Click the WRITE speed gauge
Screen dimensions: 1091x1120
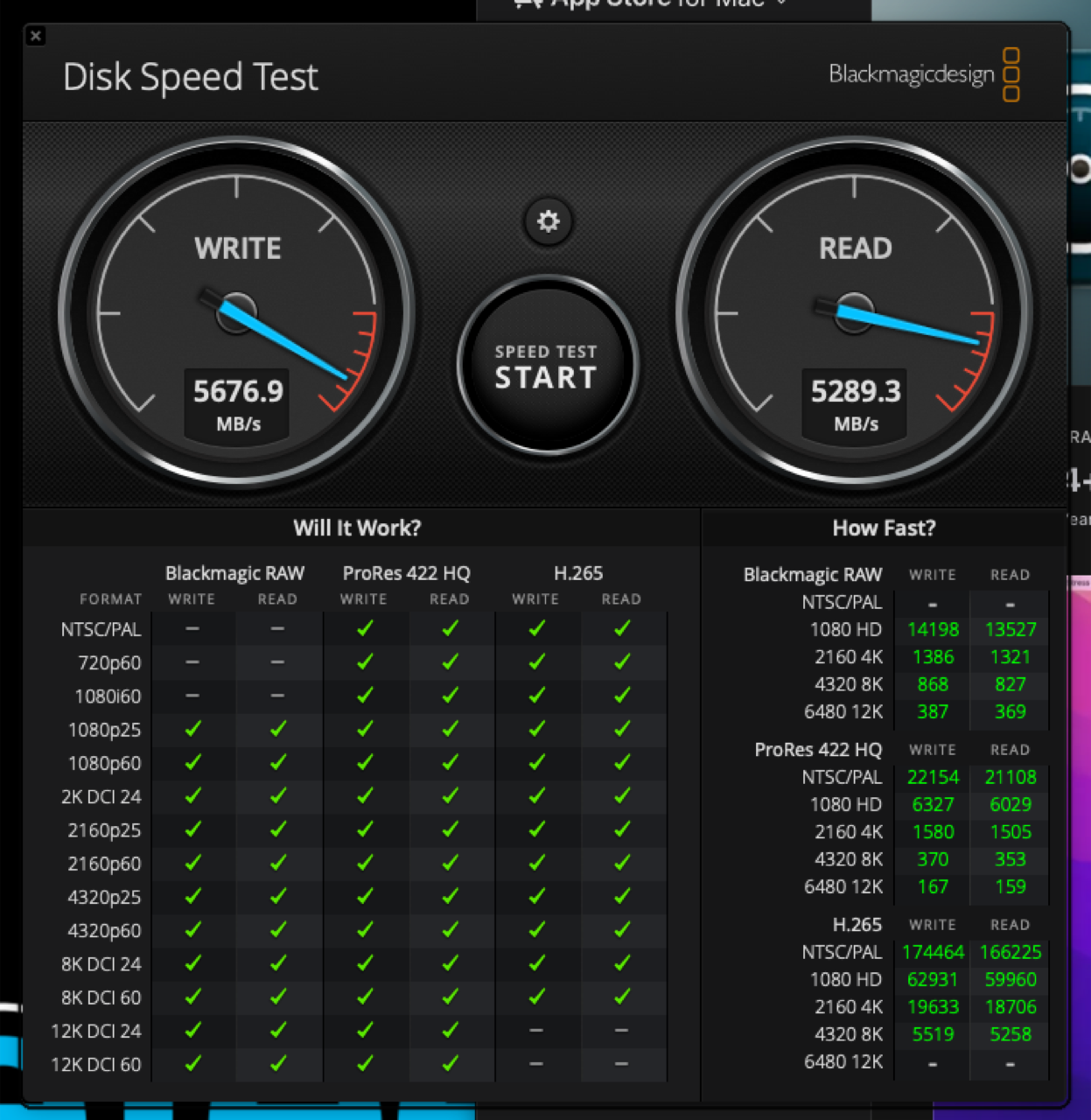click(237, 311)
